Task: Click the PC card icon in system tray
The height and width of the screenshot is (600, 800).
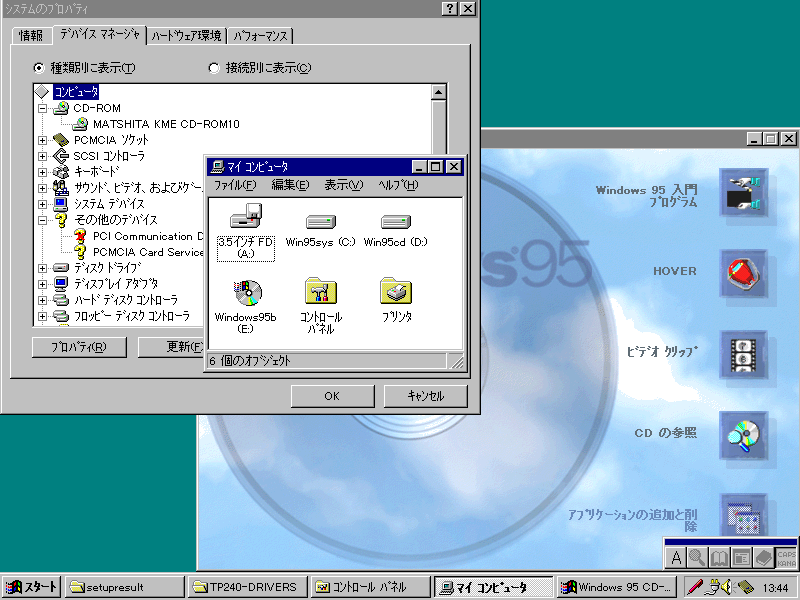Action: tap(745, 587)
